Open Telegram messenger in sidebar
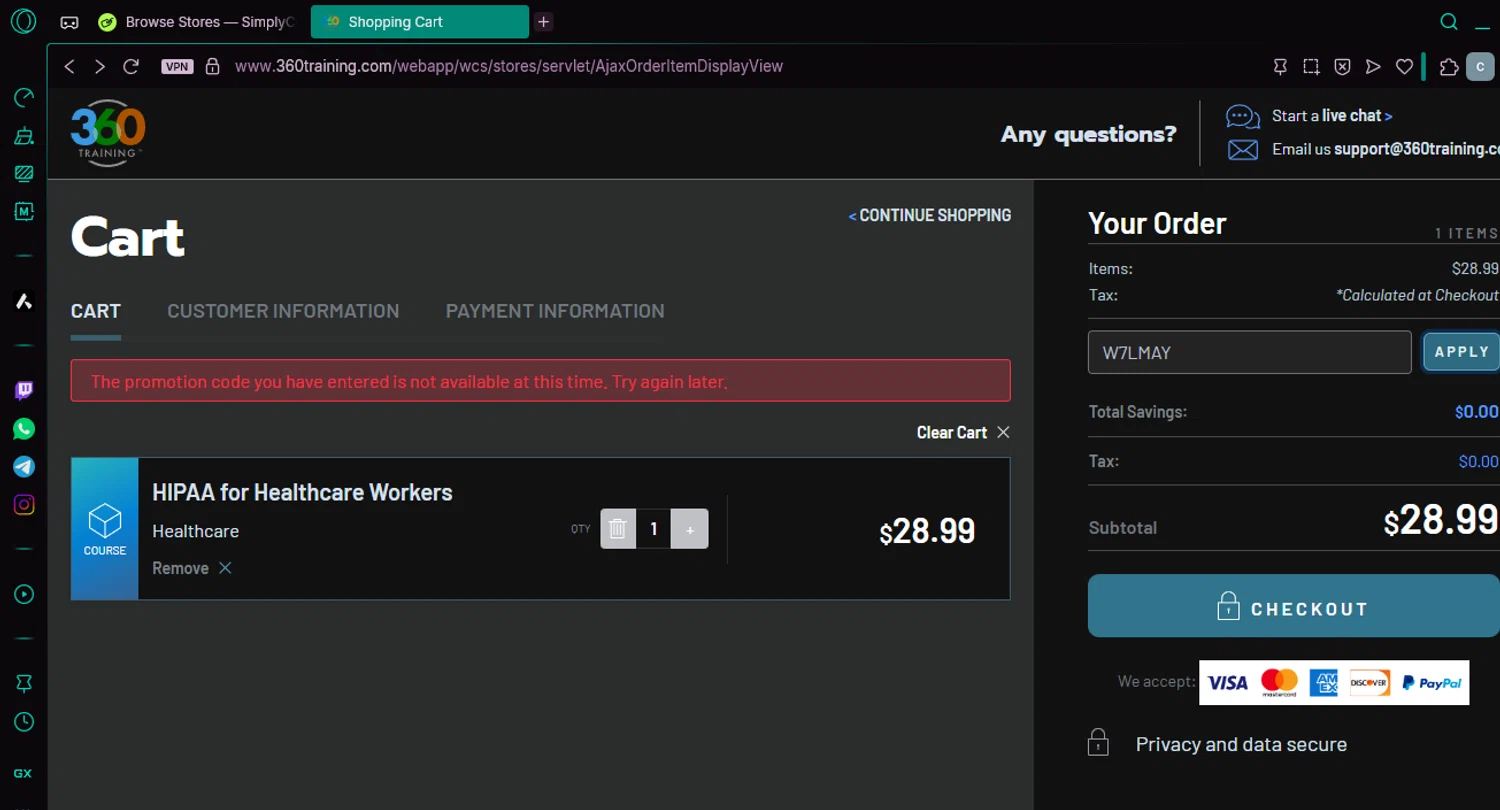This screenshot has width=1500, height=810. [x=24, y=467]
